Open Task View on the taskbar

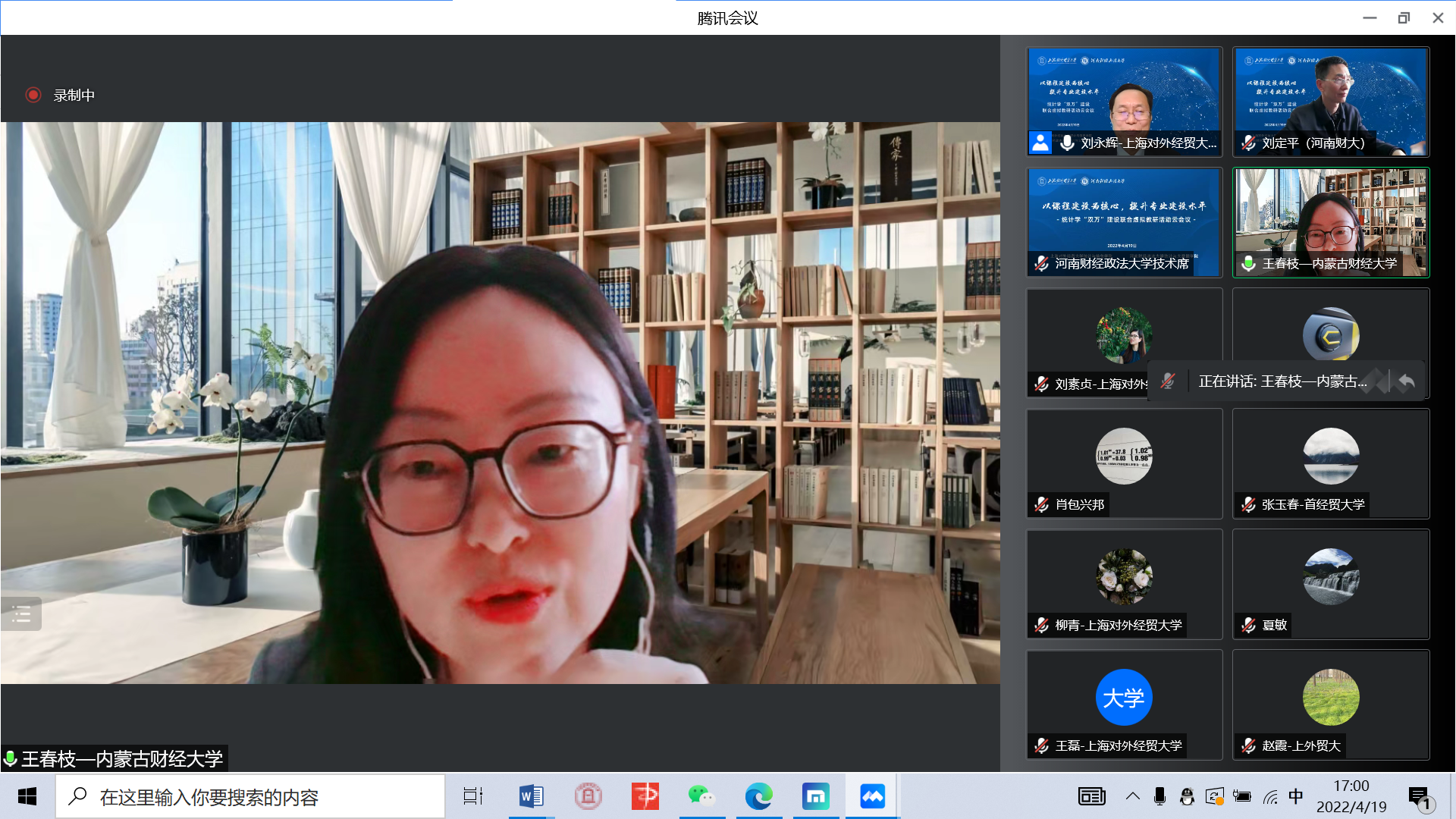tap(473, 796)
